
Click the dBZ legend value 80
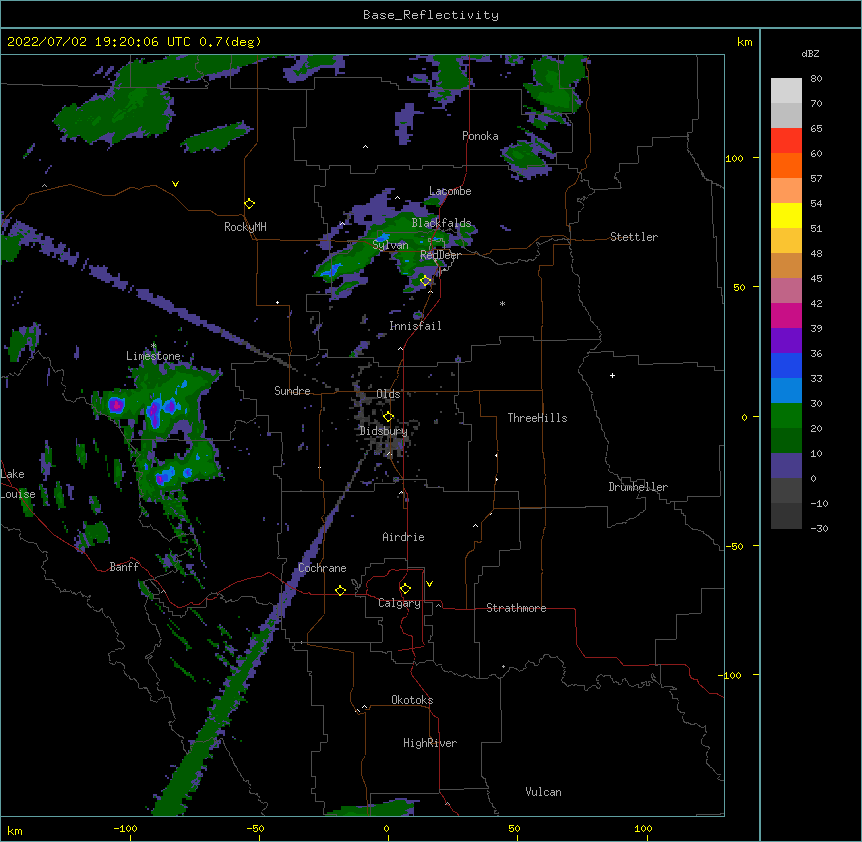[816, 79]
